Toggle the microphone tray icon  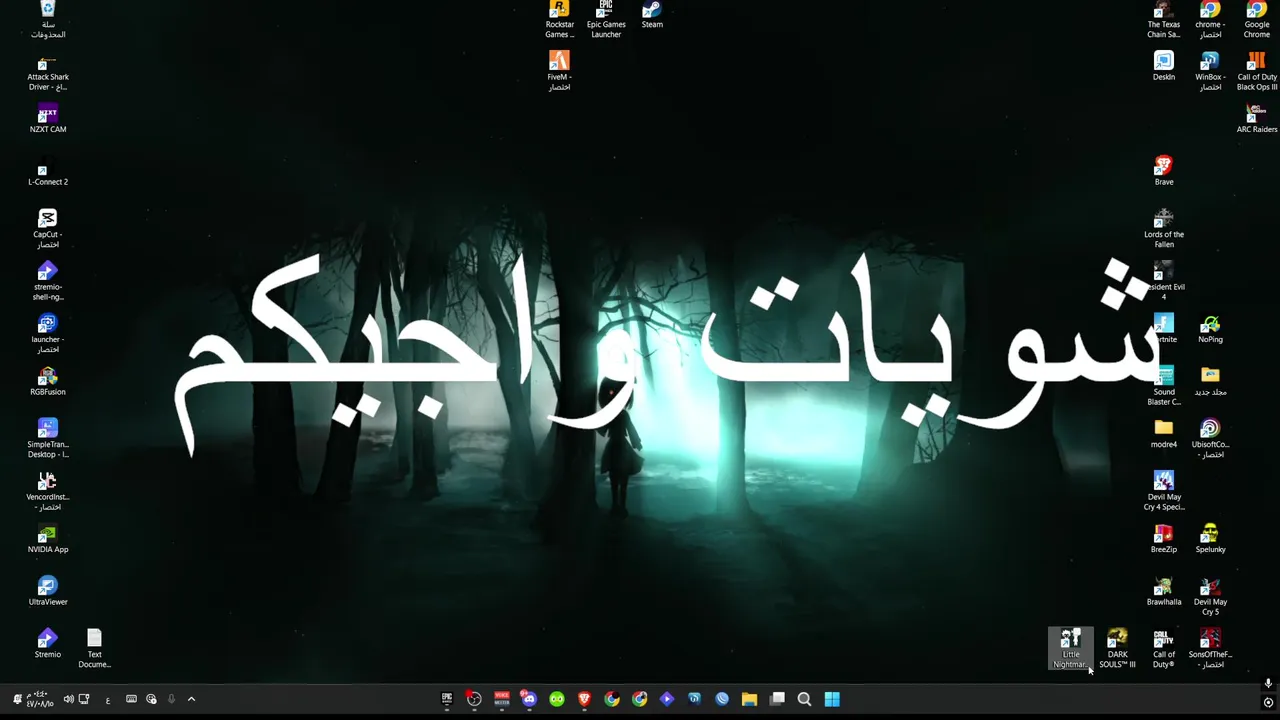tap(171, 699)
